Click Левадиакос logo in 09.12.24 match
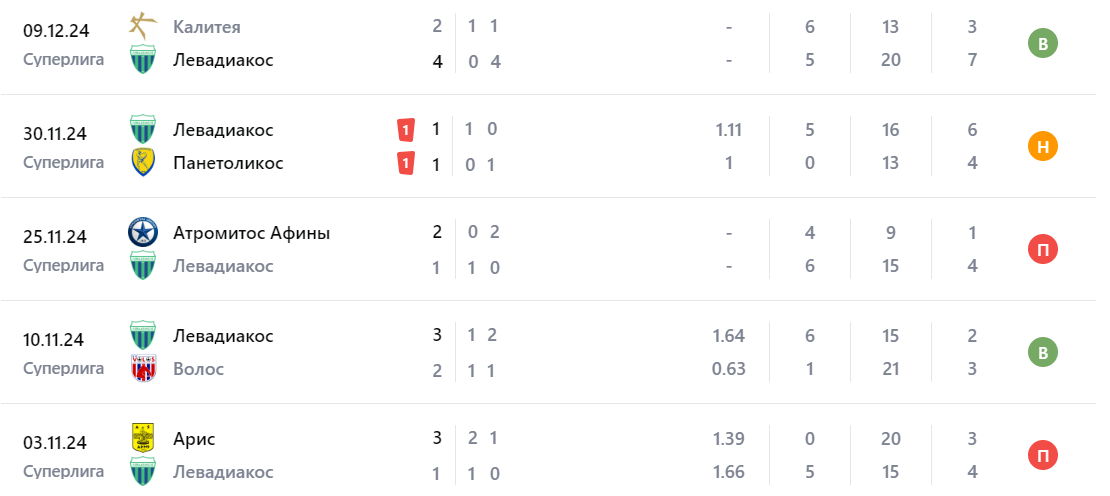The width and height of the screenshot is (1110, 496). tap(143, 60)
